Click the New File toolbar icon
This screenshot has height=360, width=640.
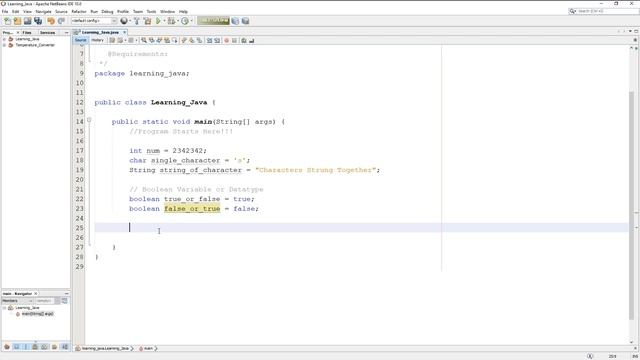pyautogui.click(x=7, y=21)
